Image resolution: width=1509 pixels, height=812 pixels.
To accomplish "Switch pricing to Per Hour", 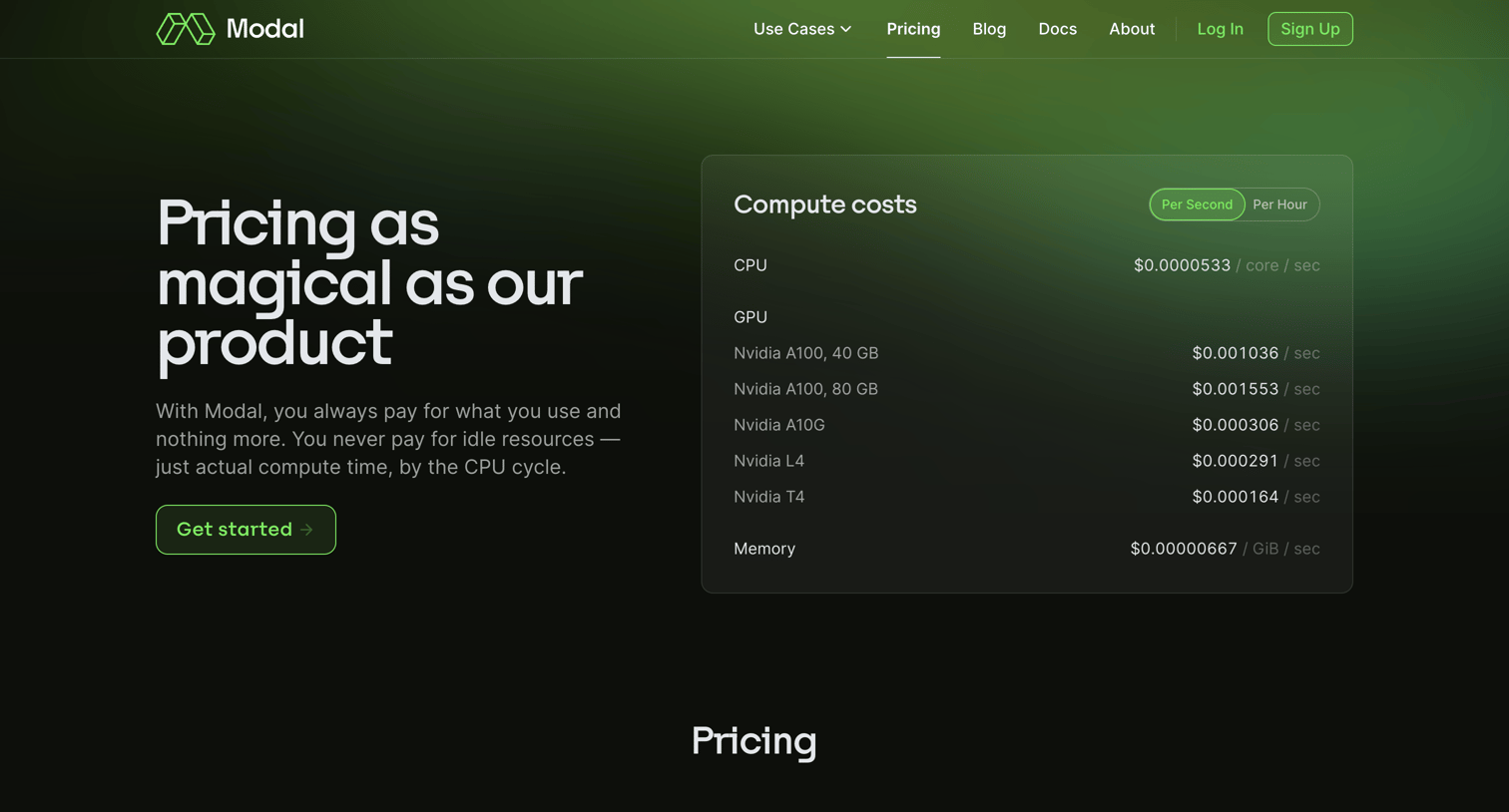I will coord(1279,204).
